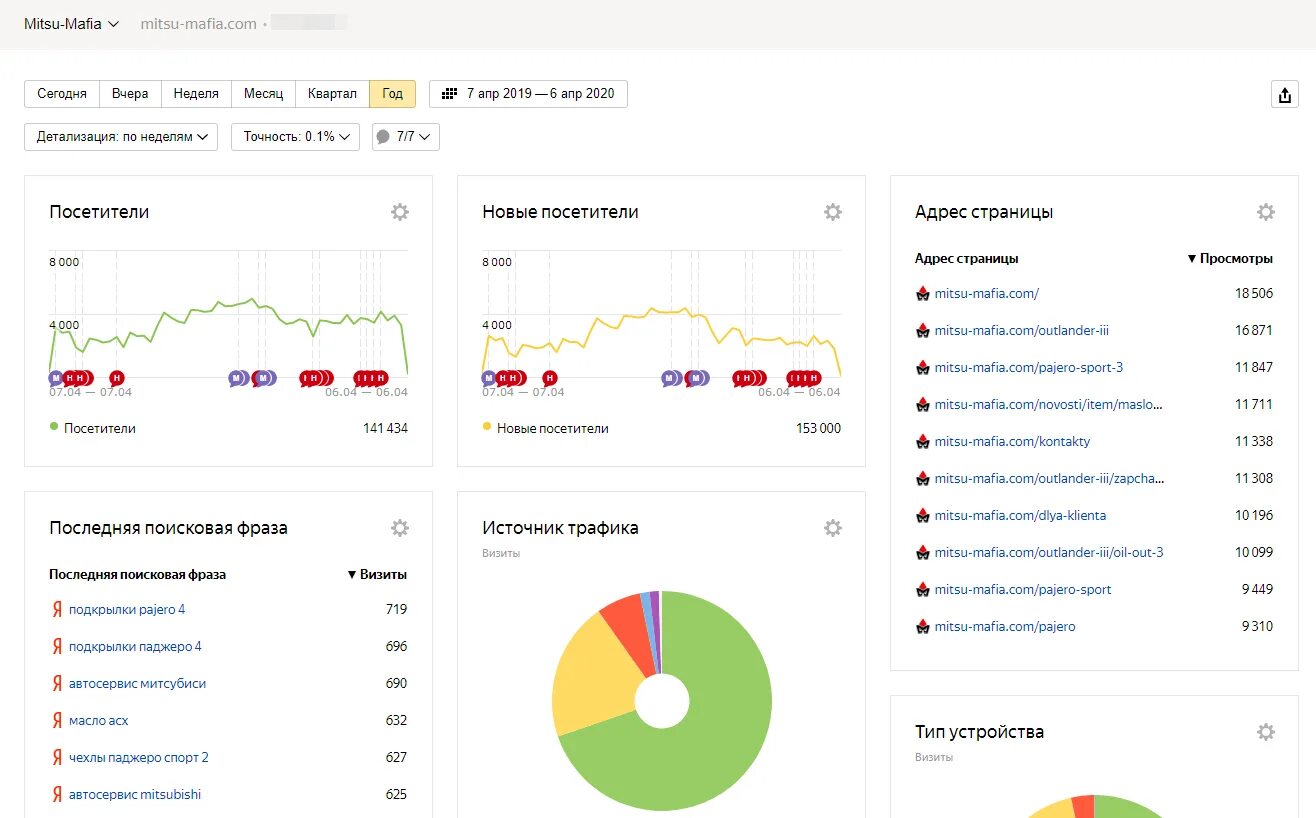Open search phrase 'чехлы паджеро спорт 2'
The height and width of the screenshot is (818, 1316).
click(x=139, y=757)
